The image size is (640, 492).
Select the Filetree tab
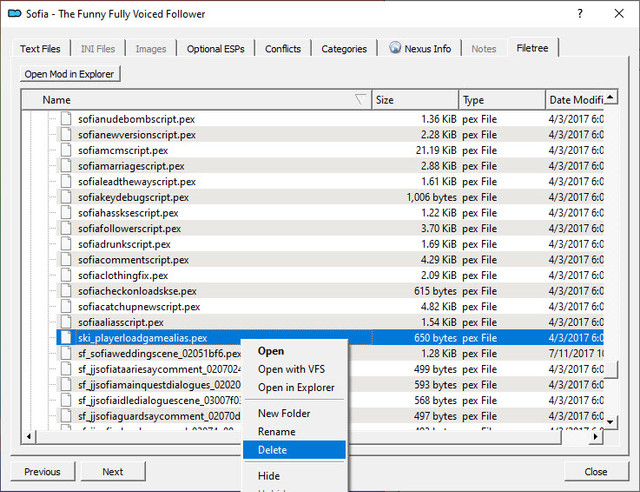pos(532,48)
